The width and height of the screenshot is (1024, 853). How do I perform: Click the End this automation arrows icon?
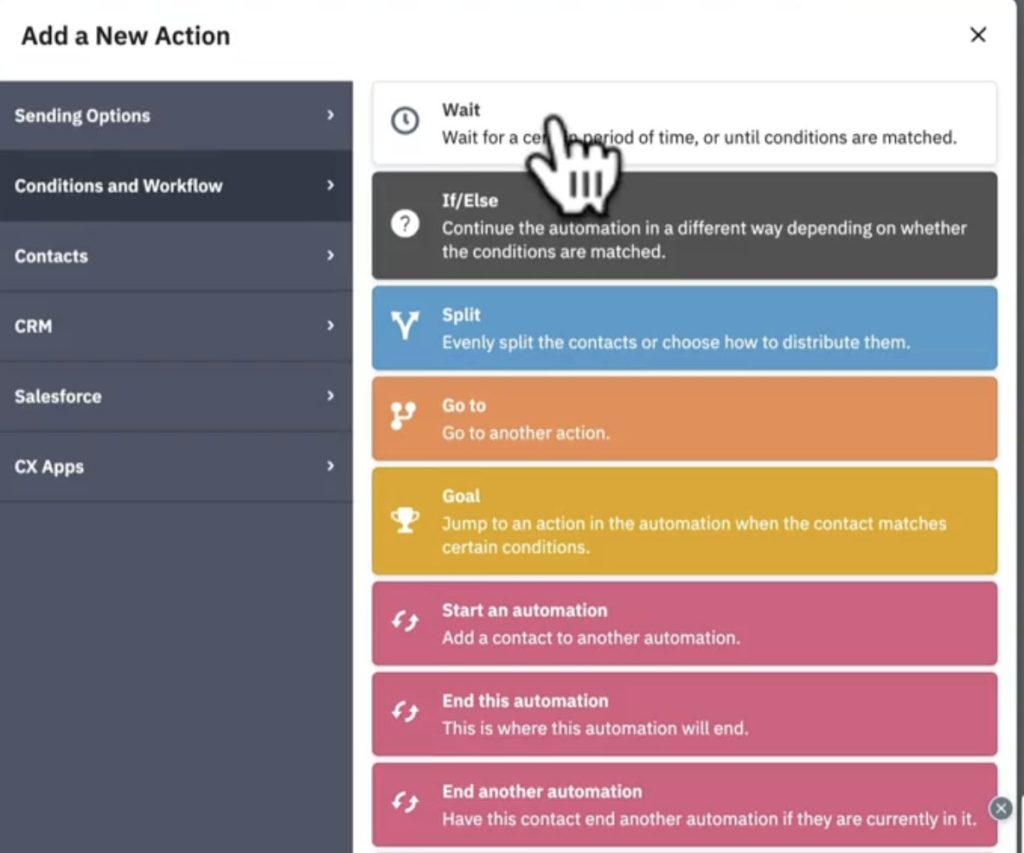pyautogui.click(x=404, y=713)
